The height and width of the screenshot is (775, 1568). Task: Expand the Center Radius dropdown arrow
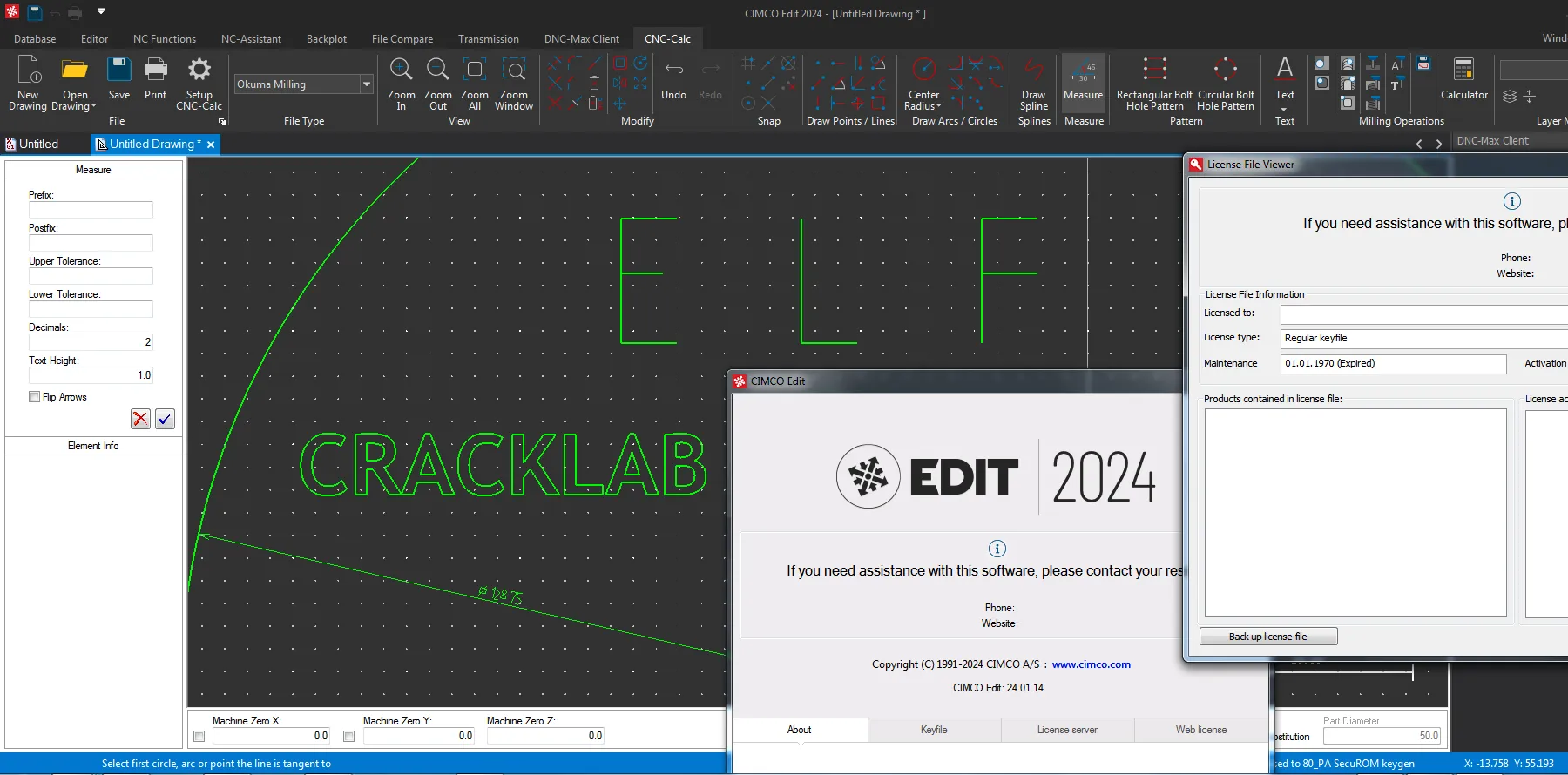(939, 106)
